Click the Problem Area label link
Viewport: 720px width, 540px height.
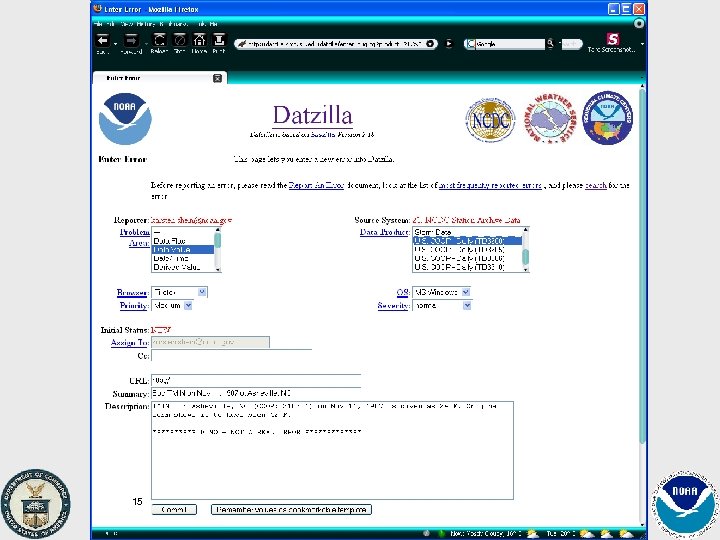(135, 237)
